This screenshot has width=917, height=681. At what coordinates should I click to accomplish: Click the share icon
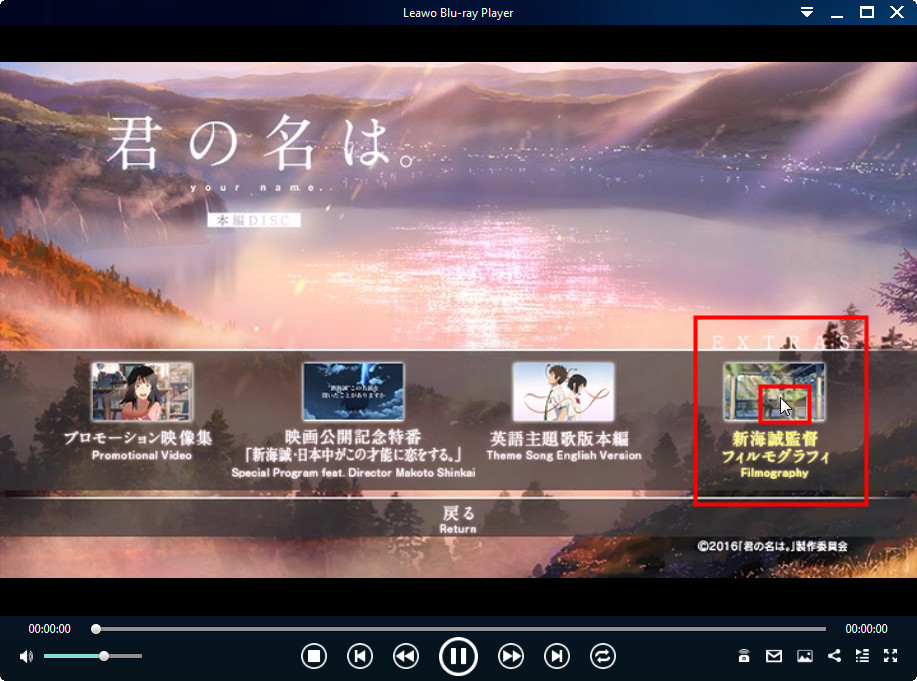(x=835, y=656)
